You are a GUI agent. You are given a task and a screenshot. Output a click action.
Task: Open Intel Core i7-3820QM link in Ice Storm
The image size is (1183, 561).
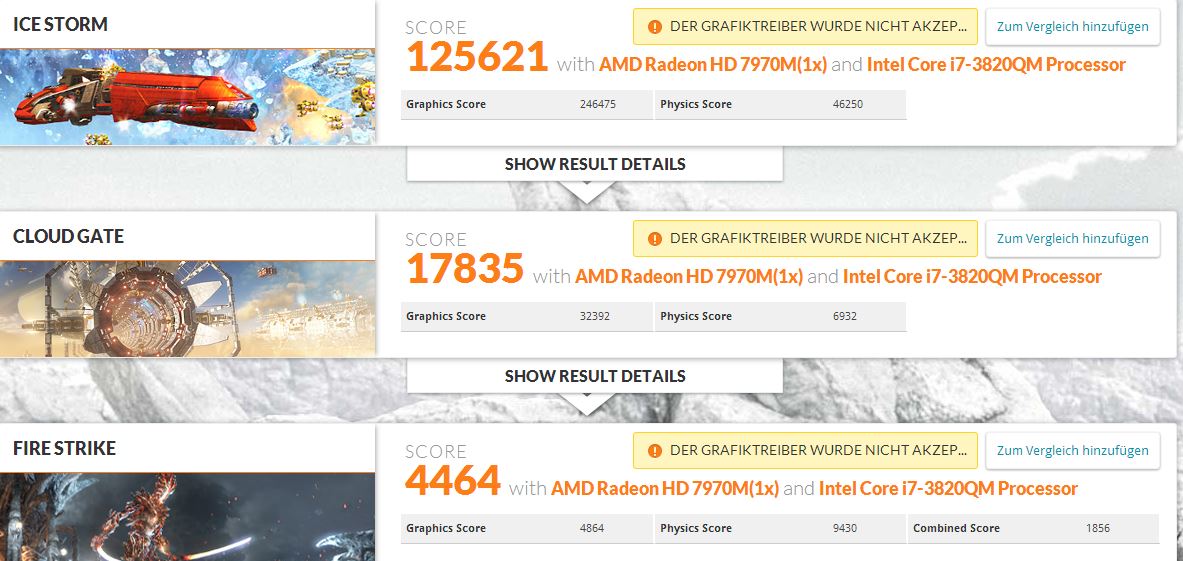(x=996, y=65)
